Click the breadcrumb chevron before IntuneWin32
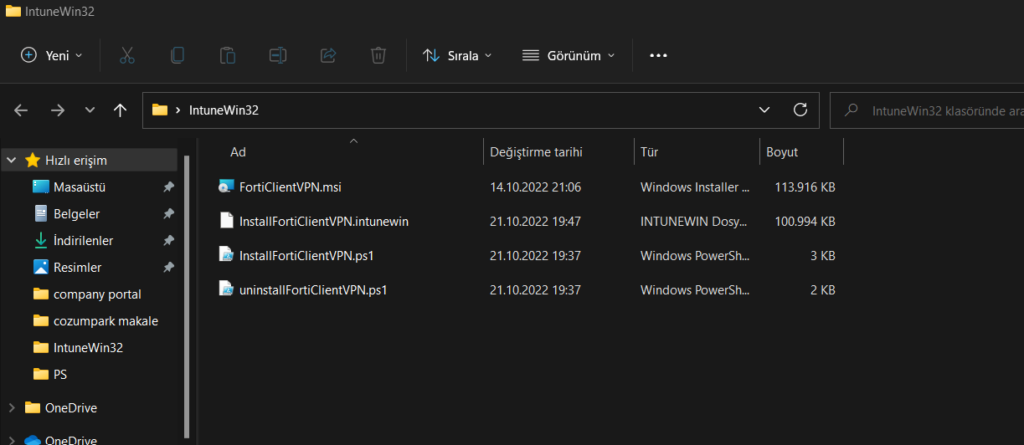 click(x=178, y=110)
